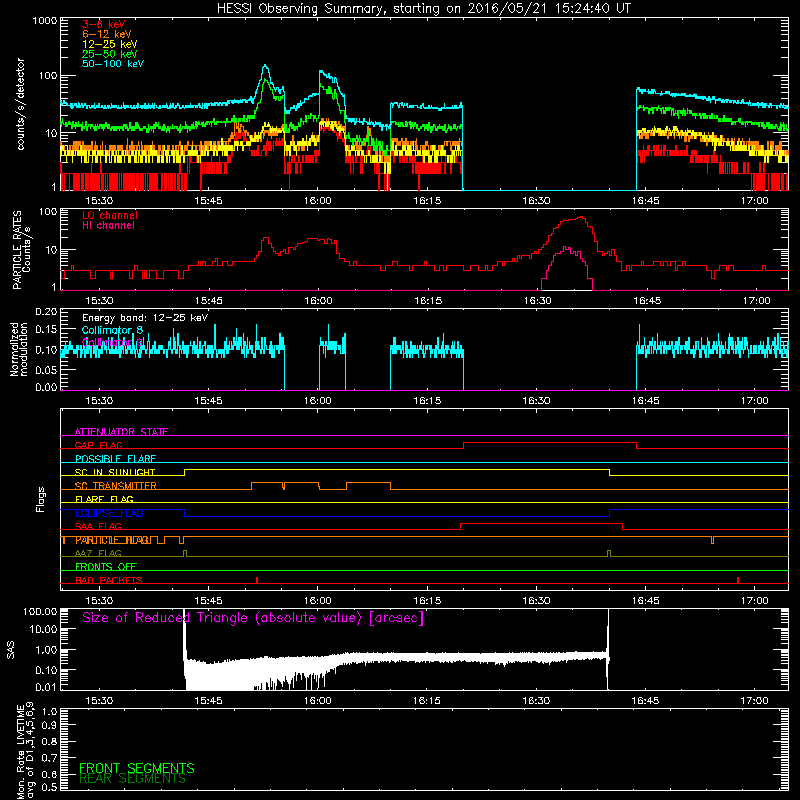Click the 50-100 keV peak near 15:53
Screen dimensions: 800x800
(x=265, y=67)
